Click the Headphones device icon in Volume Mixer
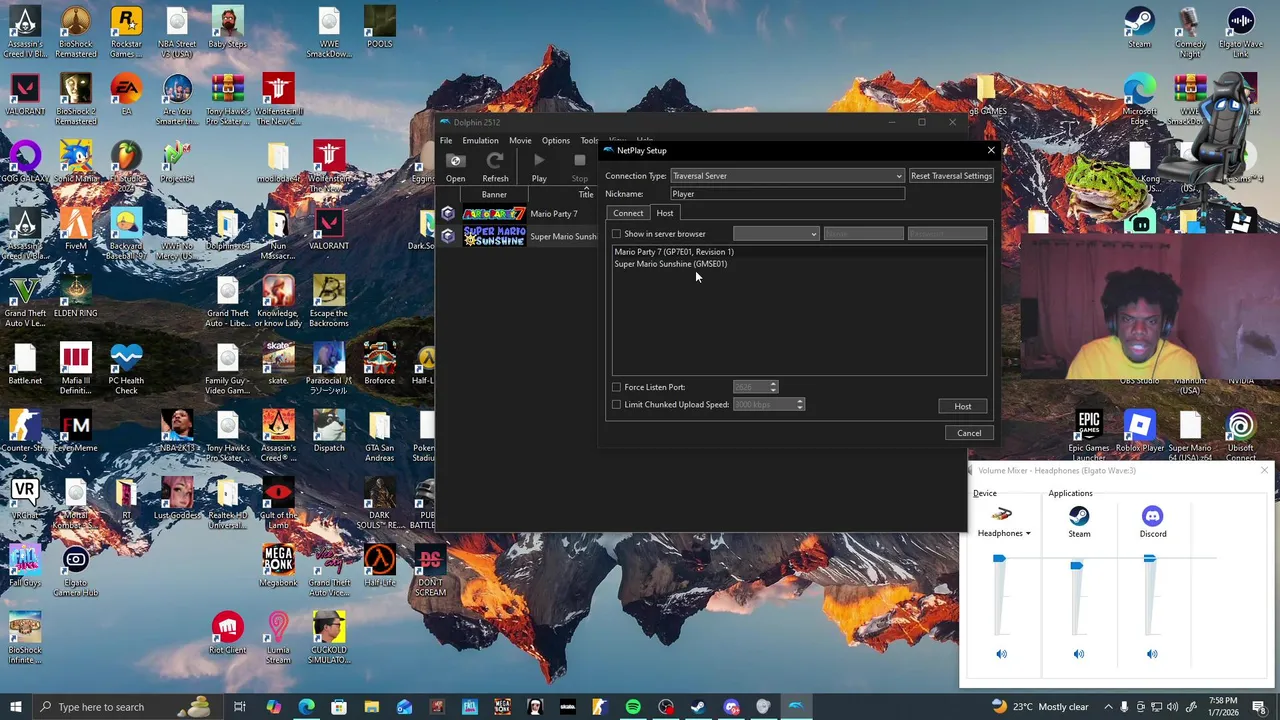The image size is (1280, 720). pyautogui.click(x=1001, y=516)
